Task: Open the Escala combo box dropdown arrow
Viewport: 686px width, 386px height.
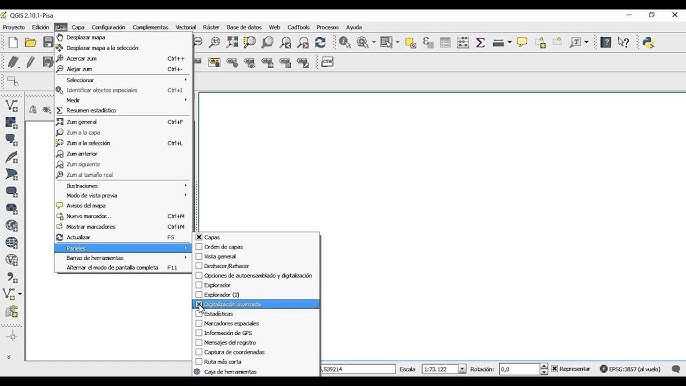Action: coord(462,369)
